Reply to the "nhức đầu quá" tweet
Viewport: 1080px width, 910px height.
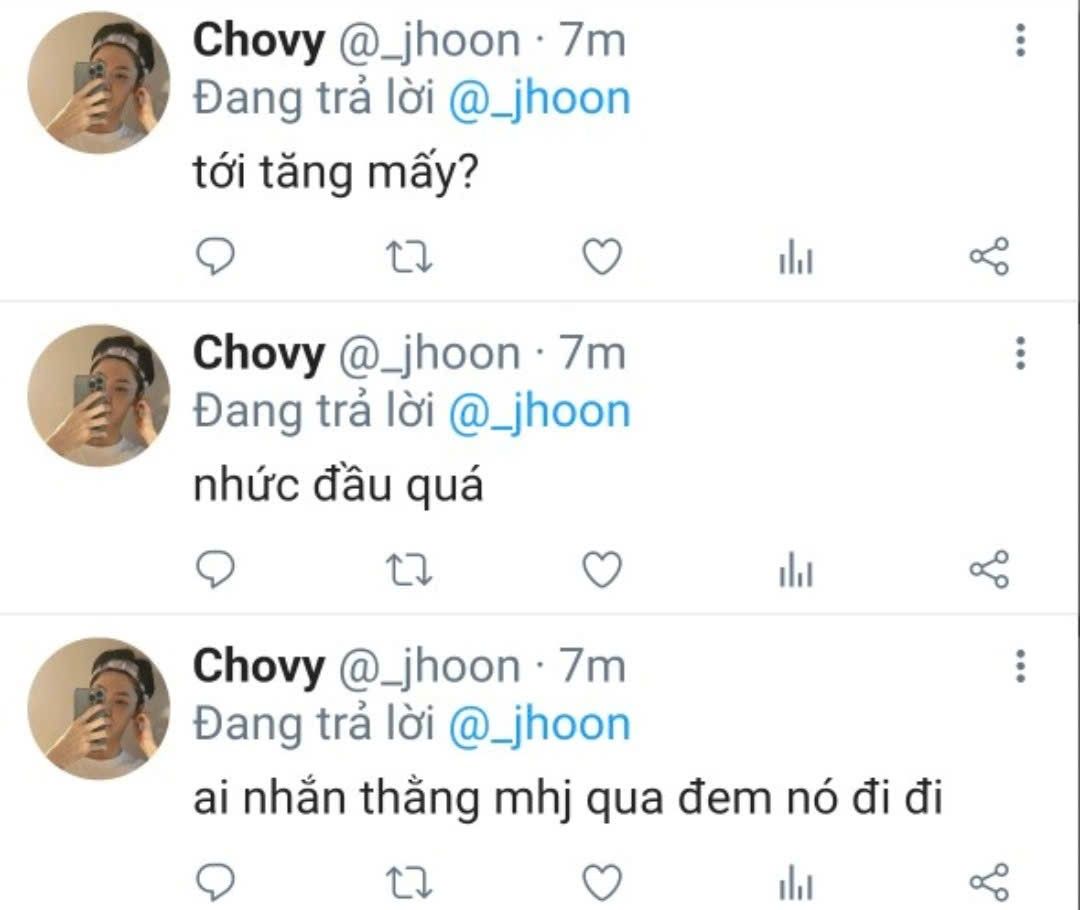click(216, 569)
